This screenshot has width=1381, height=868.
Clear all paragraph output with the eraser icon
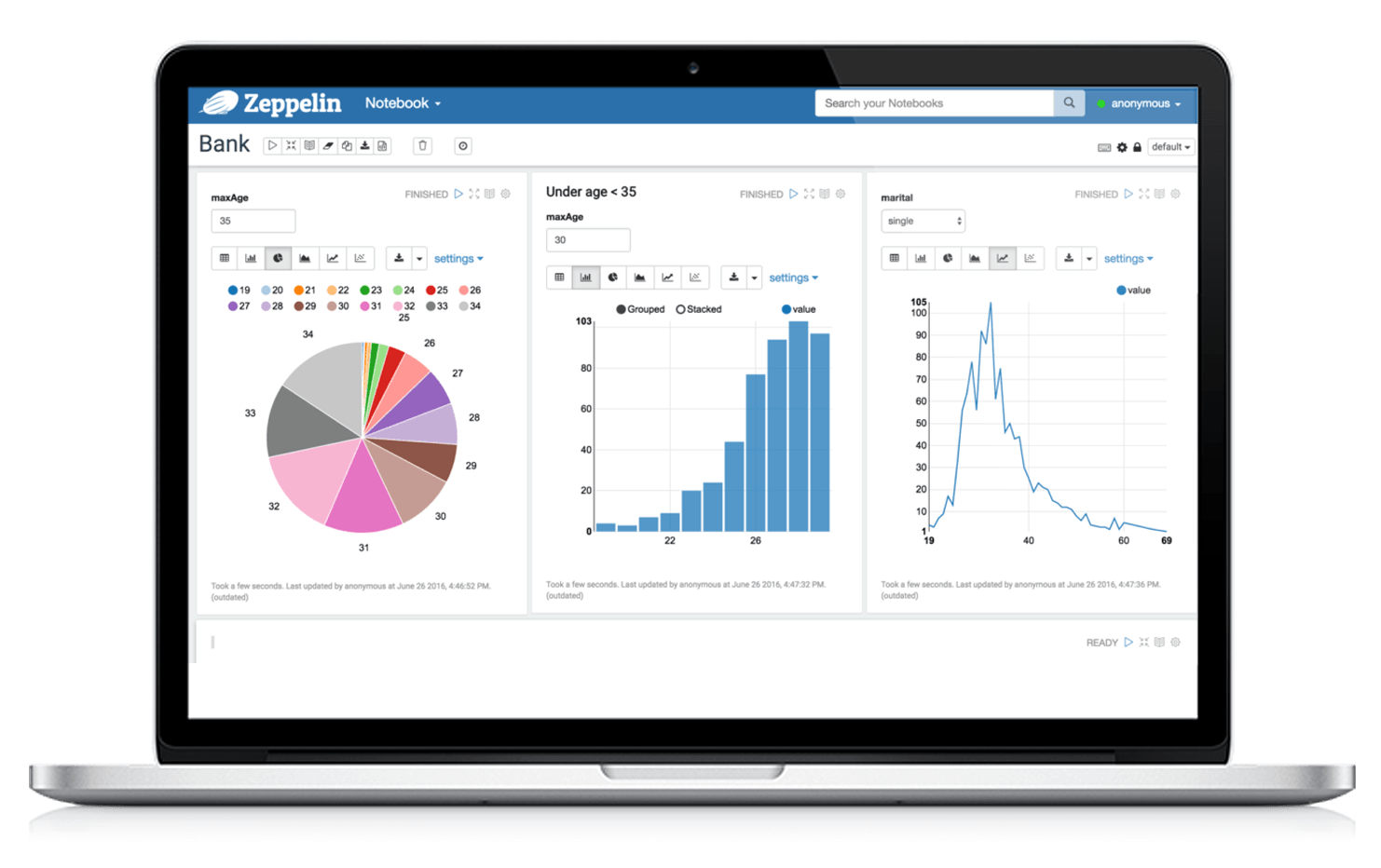327,145
